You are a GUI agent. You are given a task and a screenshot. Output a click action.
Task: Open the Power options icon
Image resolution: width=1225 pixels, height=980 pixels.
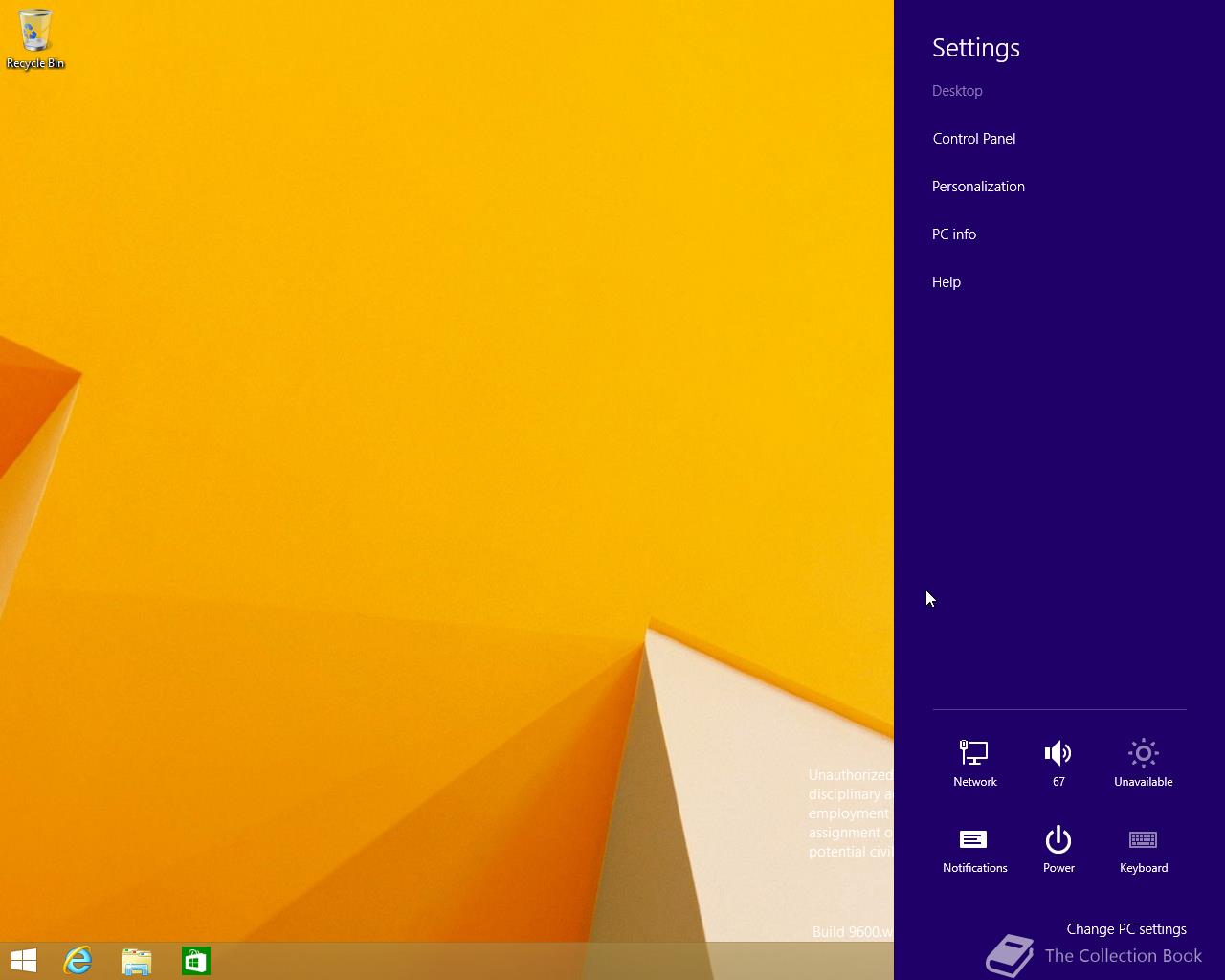coord(1058,850)
